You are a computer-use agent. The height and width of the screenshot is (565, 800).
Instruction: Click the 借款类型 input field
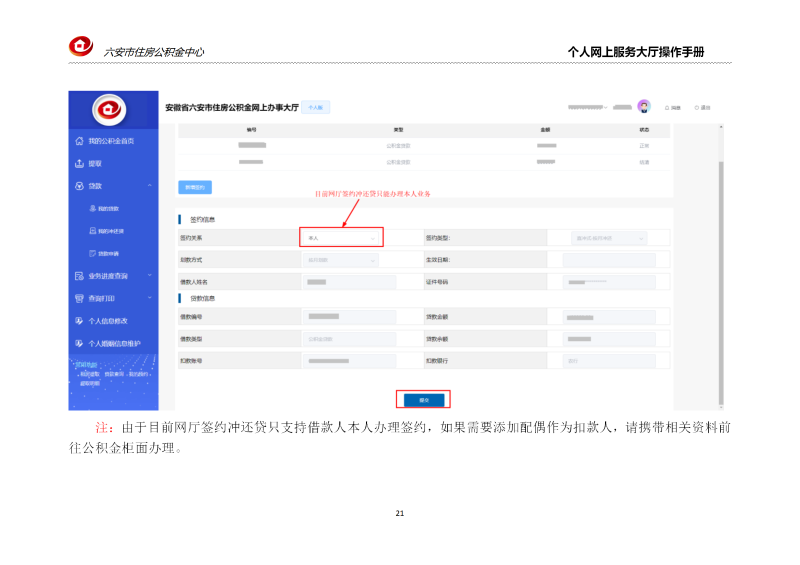pyautogui.click(x=349, y=339)
